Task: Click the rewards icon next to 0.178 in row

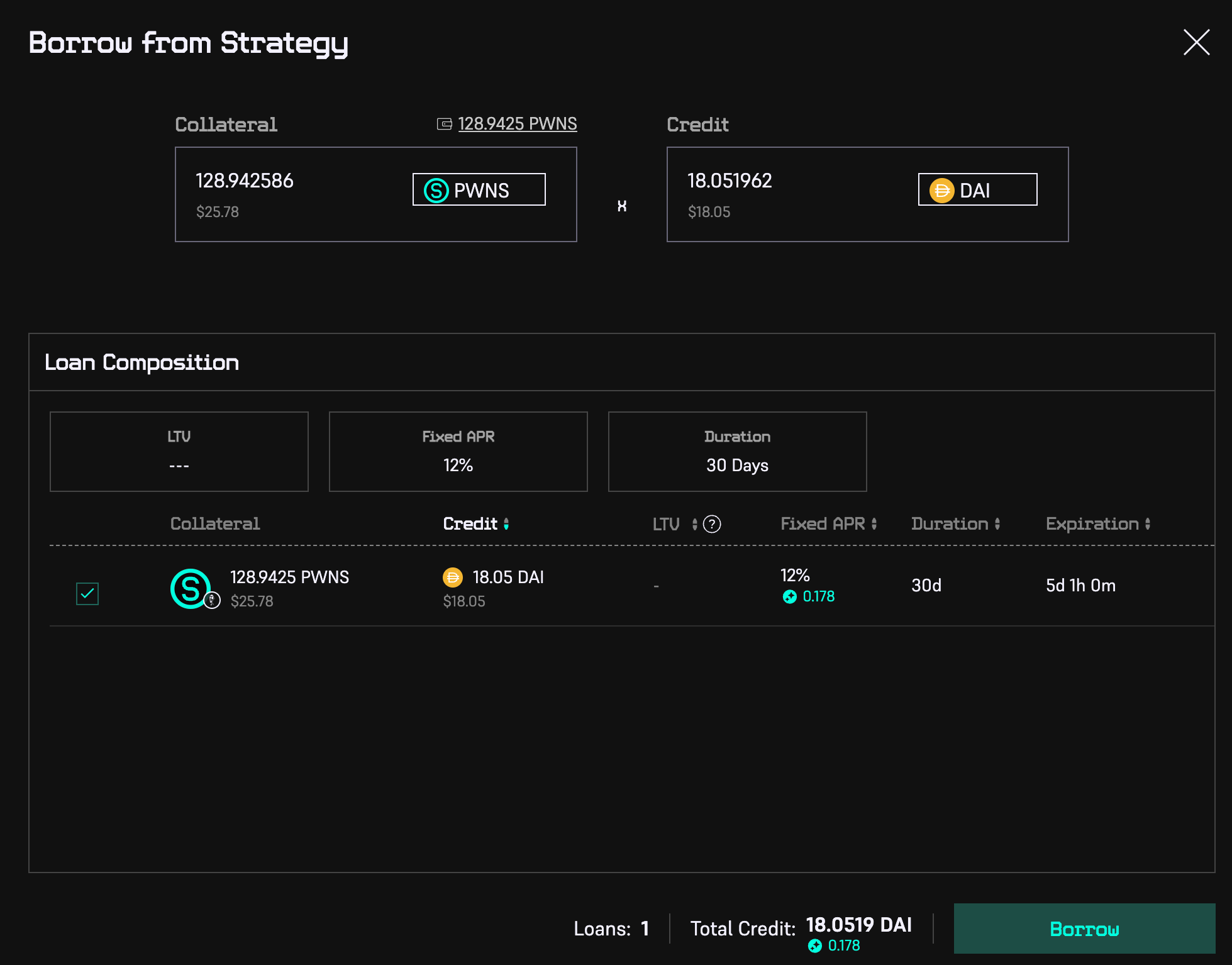Action: point(789,596)
